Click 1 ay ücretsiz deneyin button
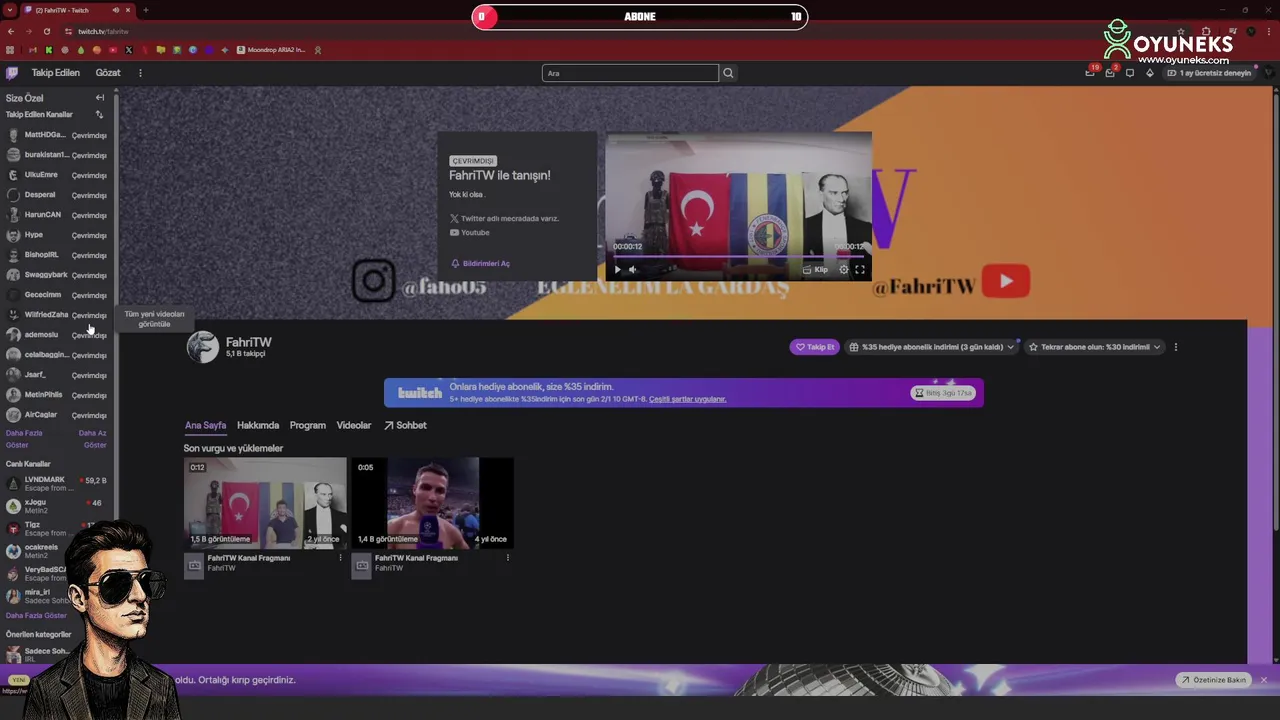This screenshot has width=1280, height=720. coord(1208,73)
